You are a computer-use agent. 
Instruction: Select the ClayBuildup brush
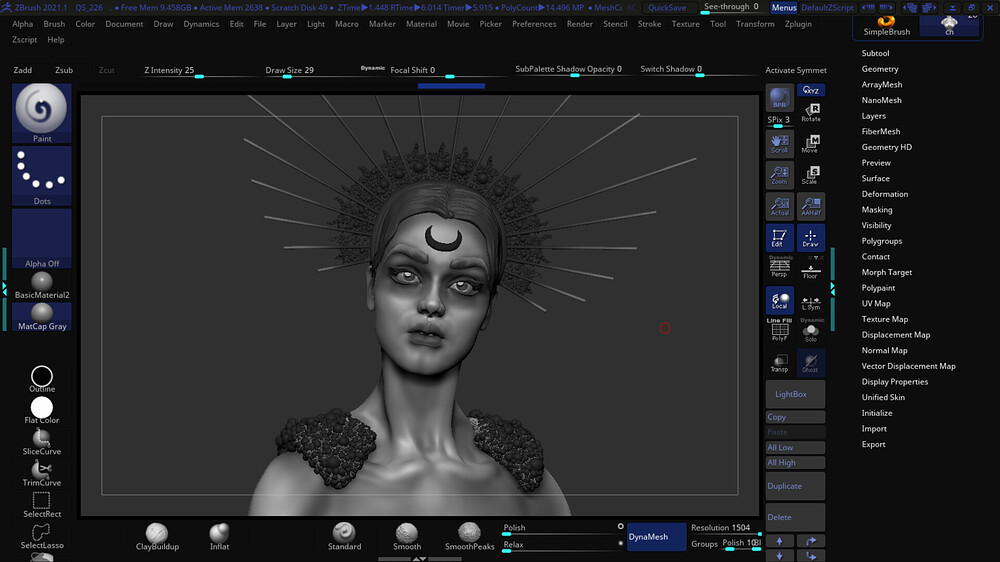(156, 535)
